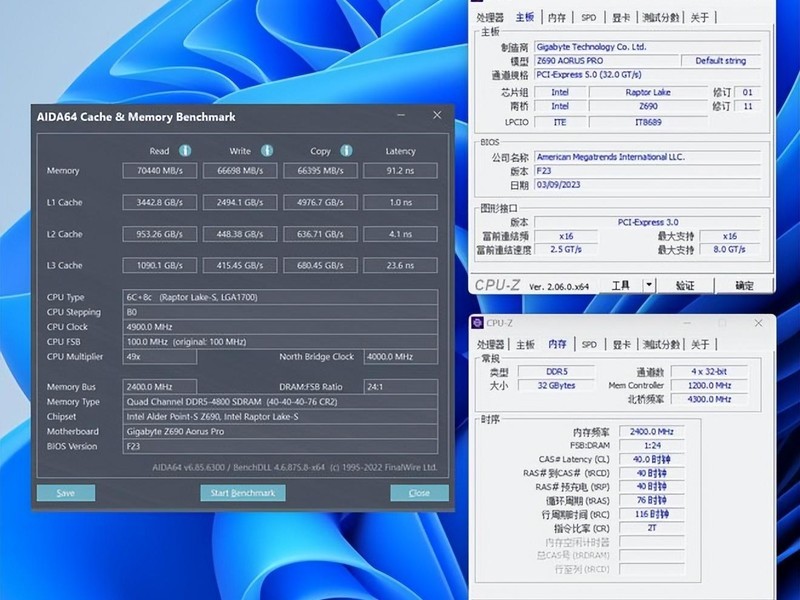
Task: Click L3 Cache Read value 1090.1 GB/s
Action: tap(160, 265)
